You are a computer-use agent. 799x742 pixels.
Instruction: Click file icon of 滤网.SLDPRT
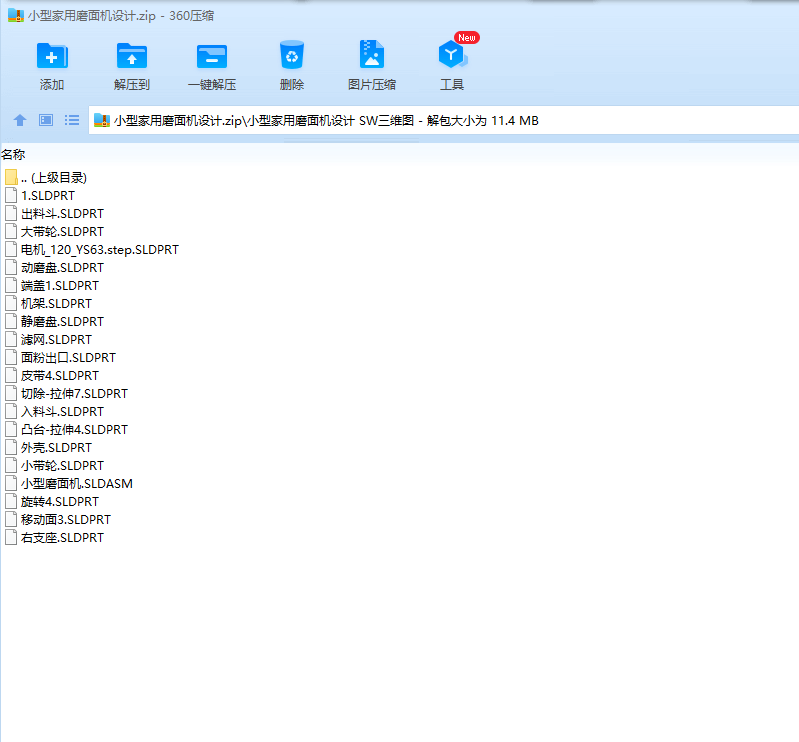click(x=11, y=339)
